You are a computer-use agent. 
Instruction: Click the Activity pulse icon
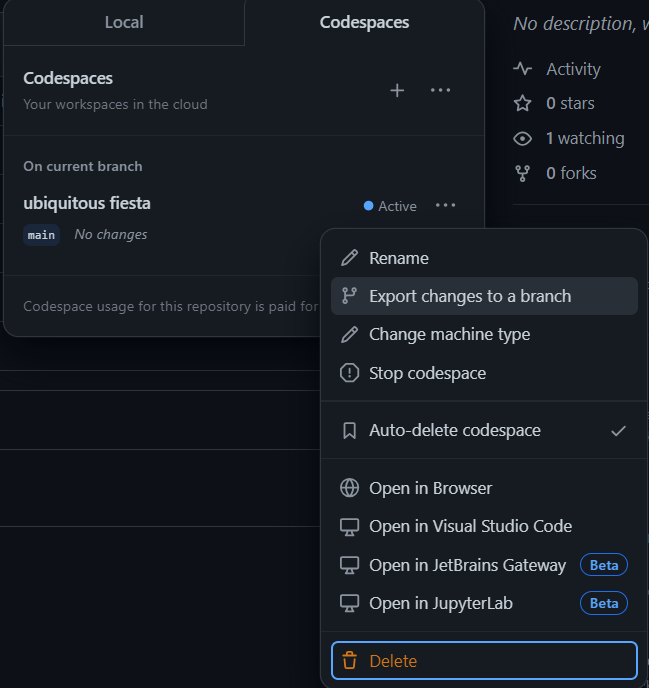[522, 69]
